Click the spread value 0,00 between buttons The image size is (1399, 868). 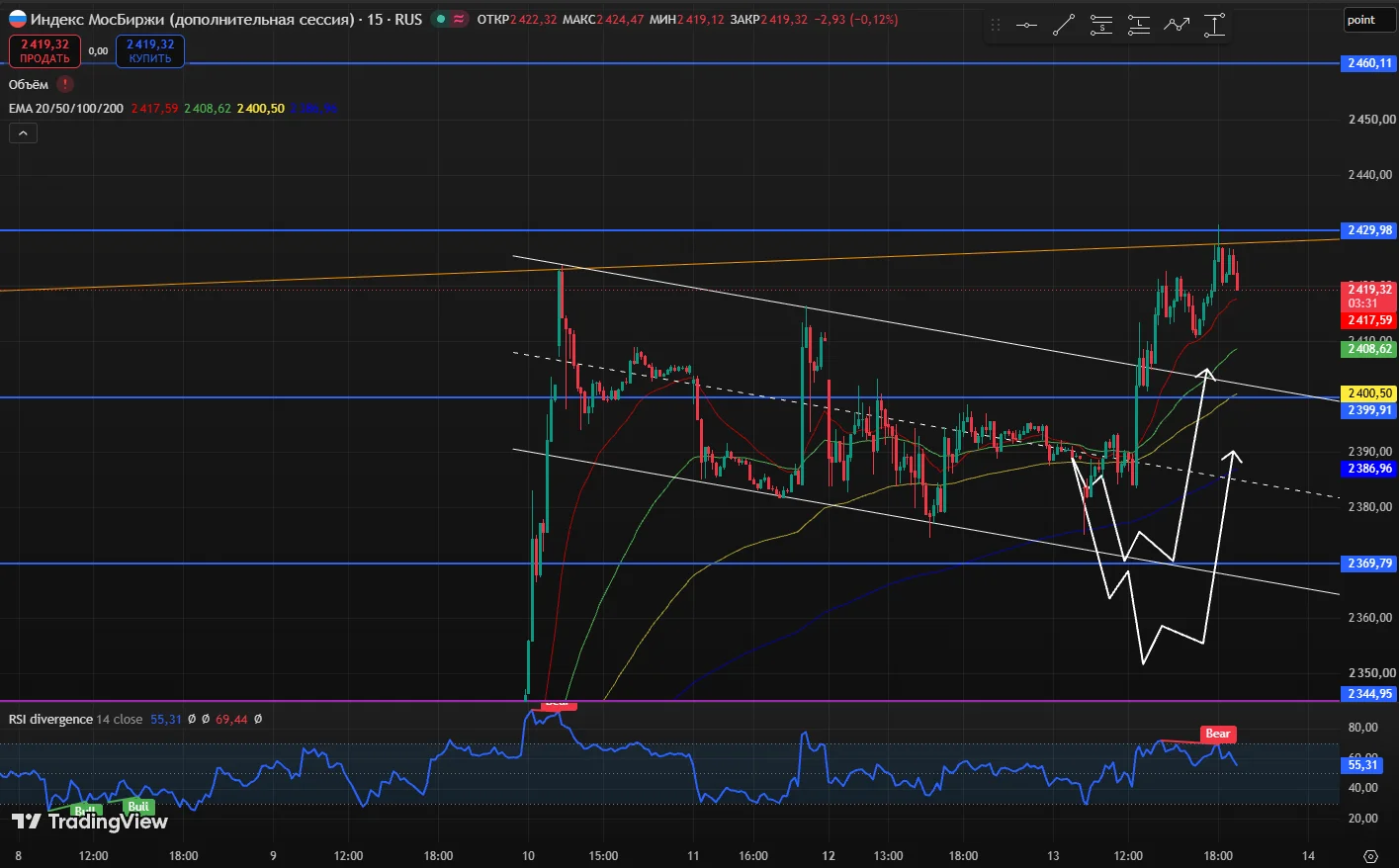pos(98,51)
